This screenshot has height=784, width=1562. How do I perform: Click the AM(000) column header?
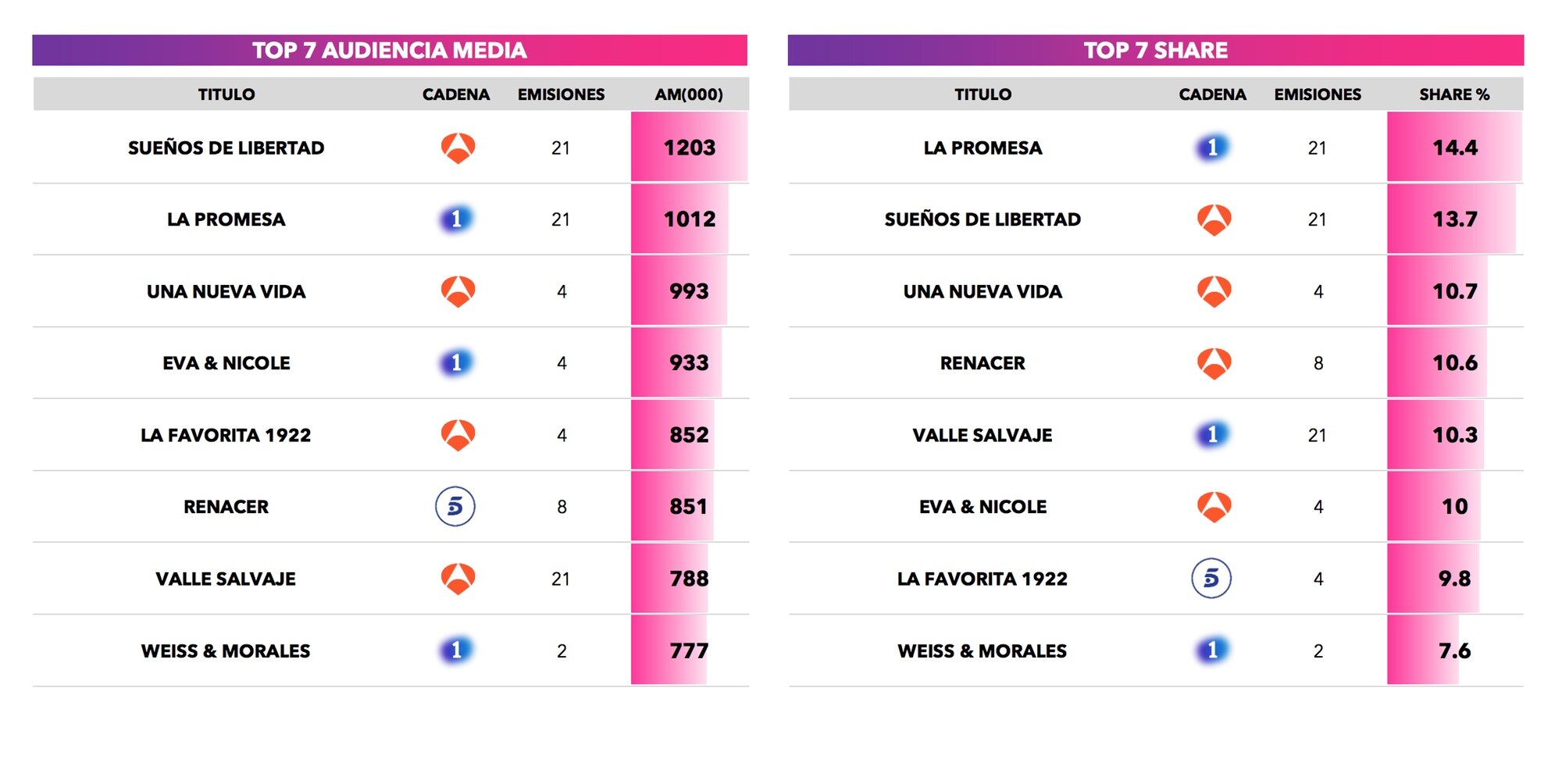689,94
